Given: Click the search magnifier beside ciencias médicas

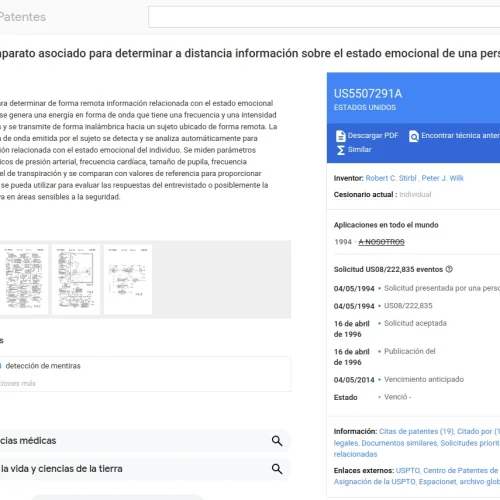Looking at the screenshot, I should (277, 441).
